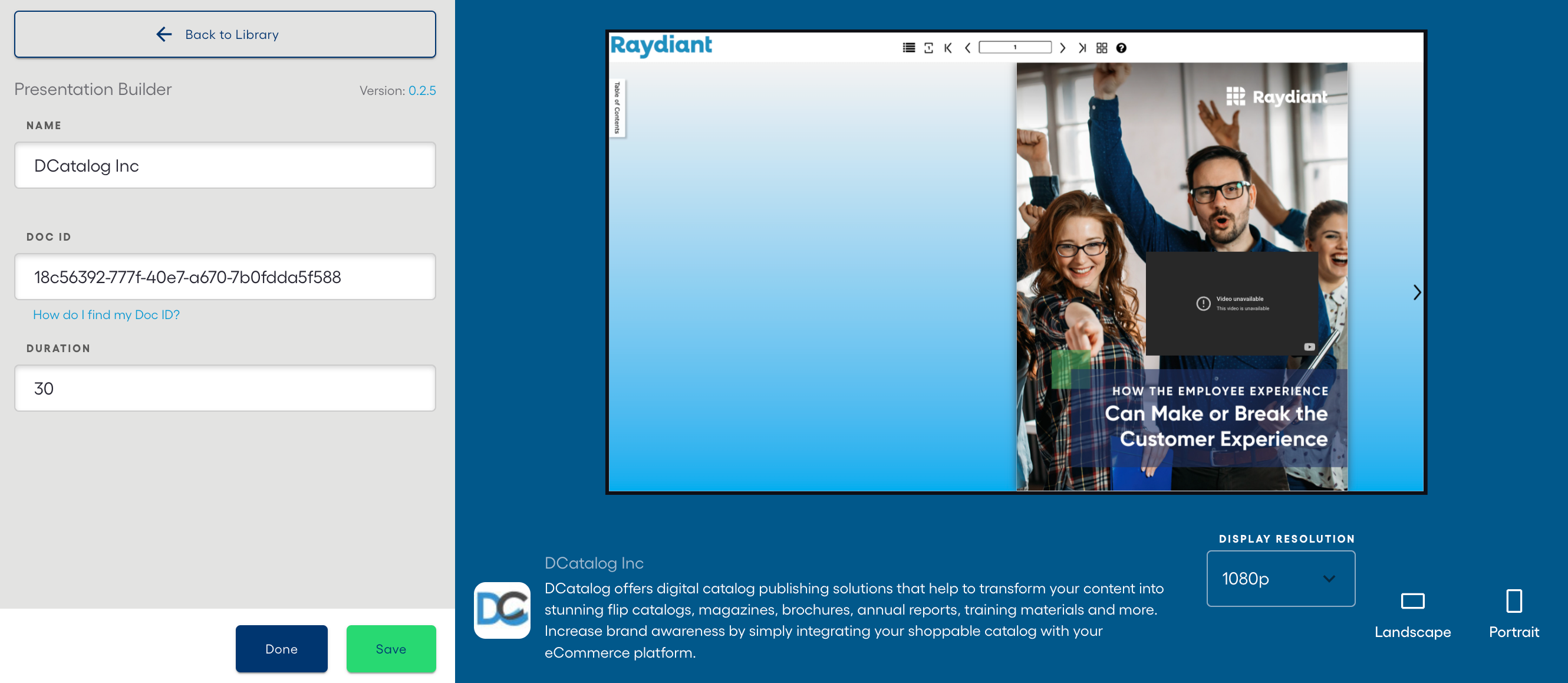Jump to the first page of the flipbook
Image resolution: width=1568 pixels, height=683 pixels.
tap(948, 48)
